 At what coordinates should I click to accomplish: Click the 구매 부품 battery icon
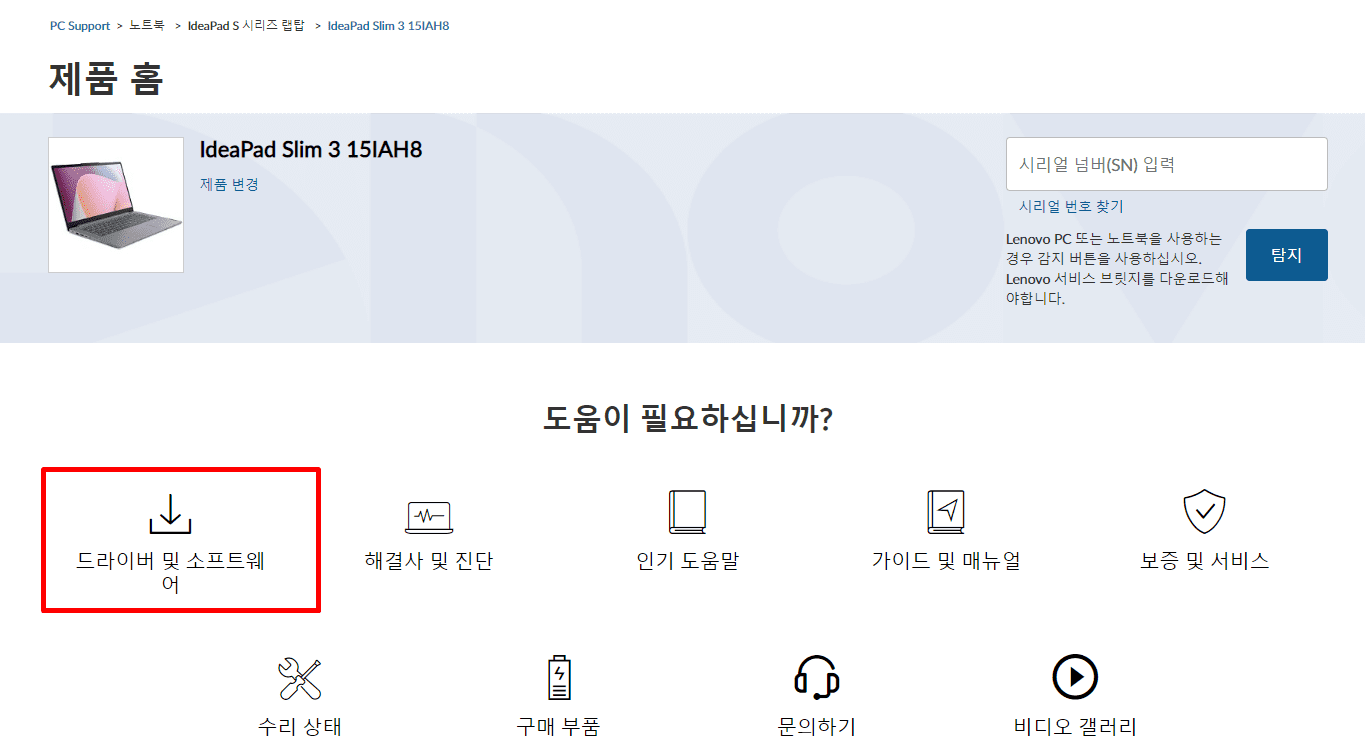(558, 678)
